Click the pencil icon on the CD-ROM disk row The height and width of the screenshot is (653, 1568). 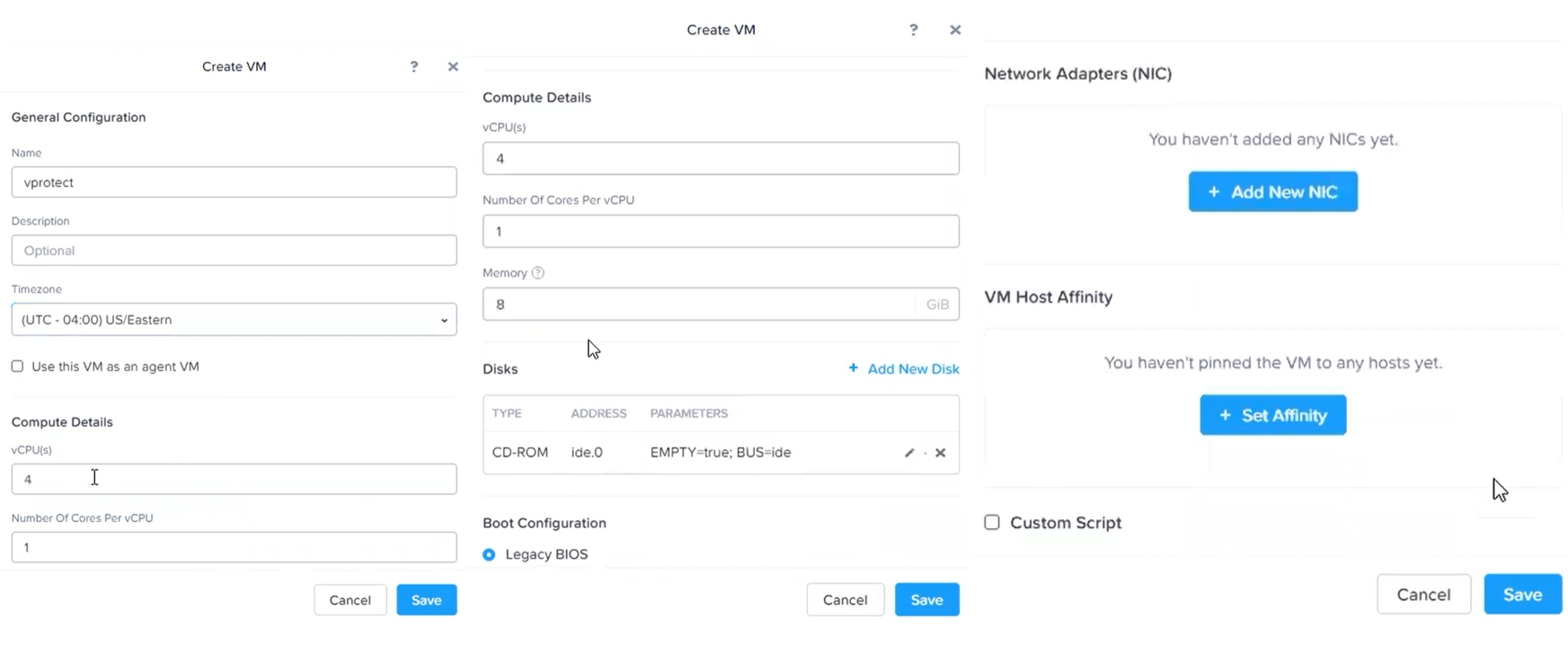[909, 453]
